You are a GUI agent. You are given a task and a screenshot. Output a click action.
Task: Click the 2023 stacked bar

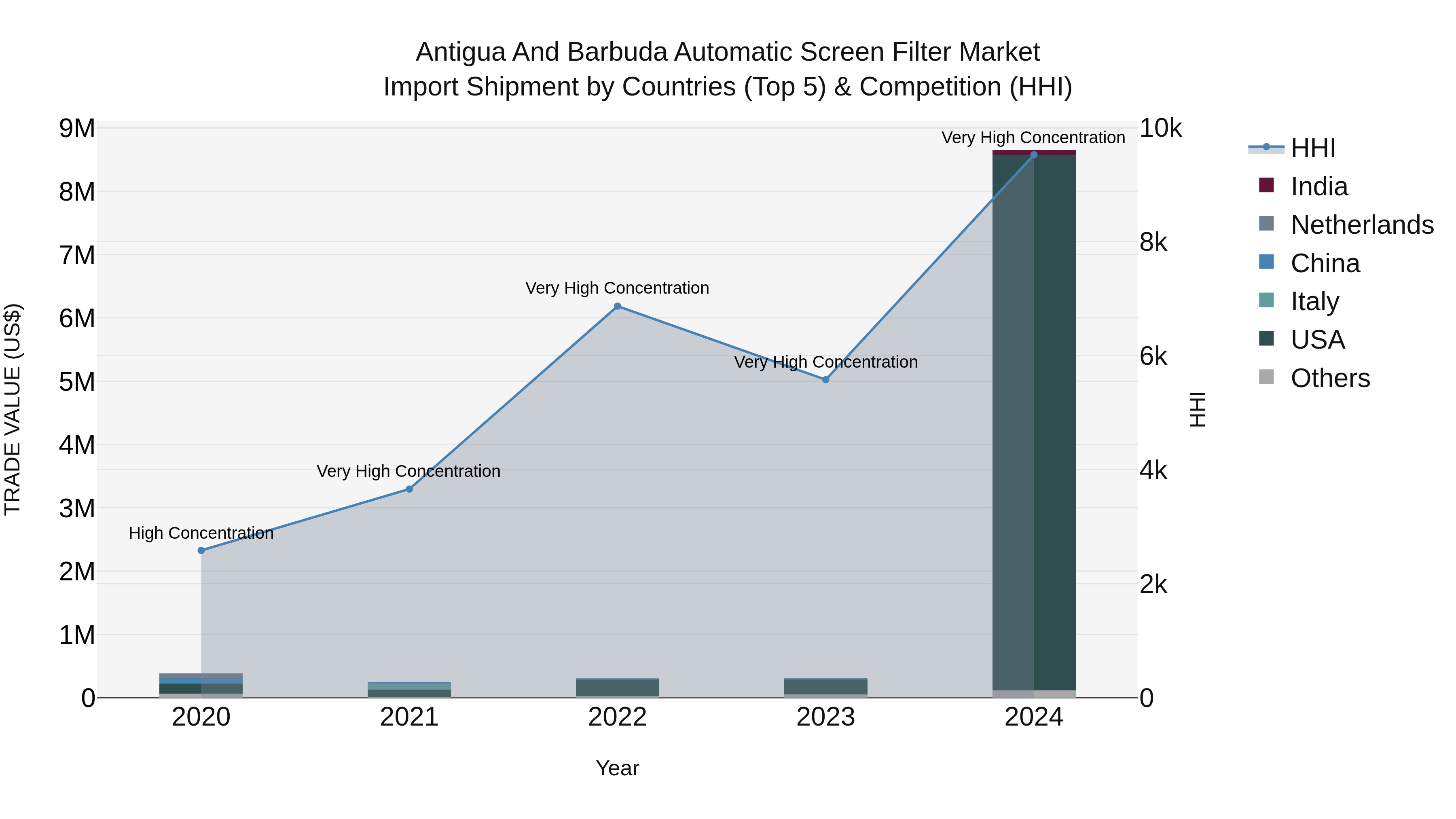click(x=826, y=688)
